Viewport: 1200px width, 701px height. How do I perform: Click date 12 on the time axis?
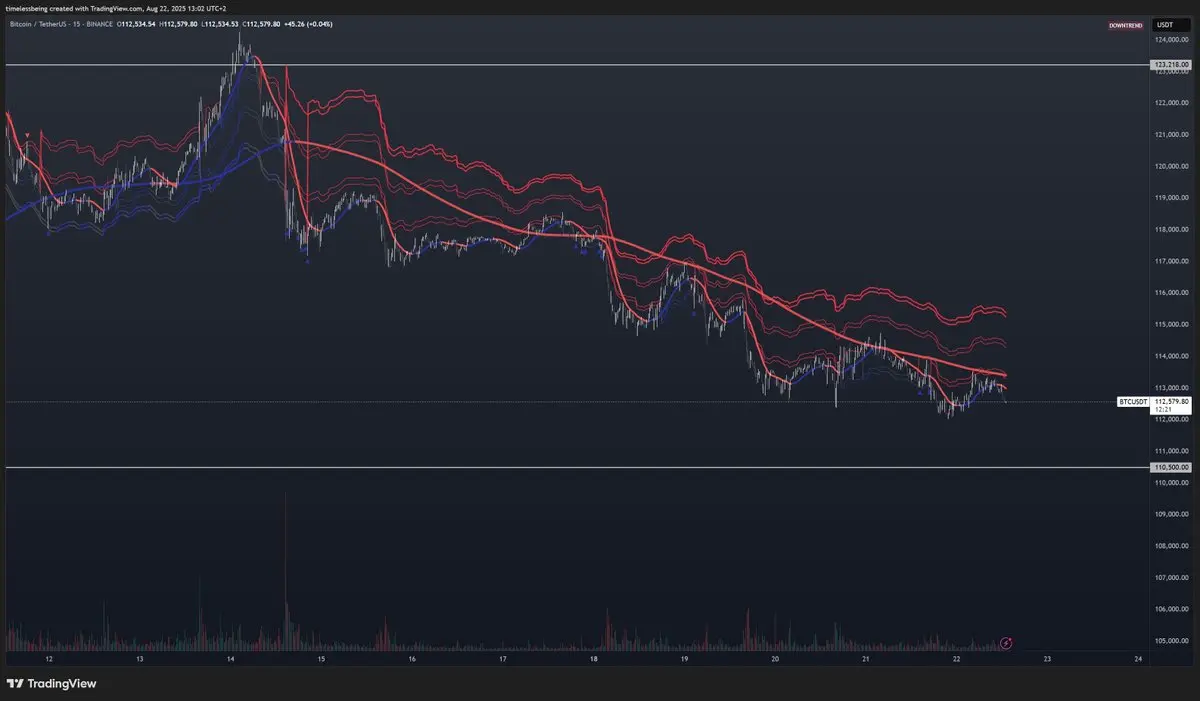tap(49, 659)
